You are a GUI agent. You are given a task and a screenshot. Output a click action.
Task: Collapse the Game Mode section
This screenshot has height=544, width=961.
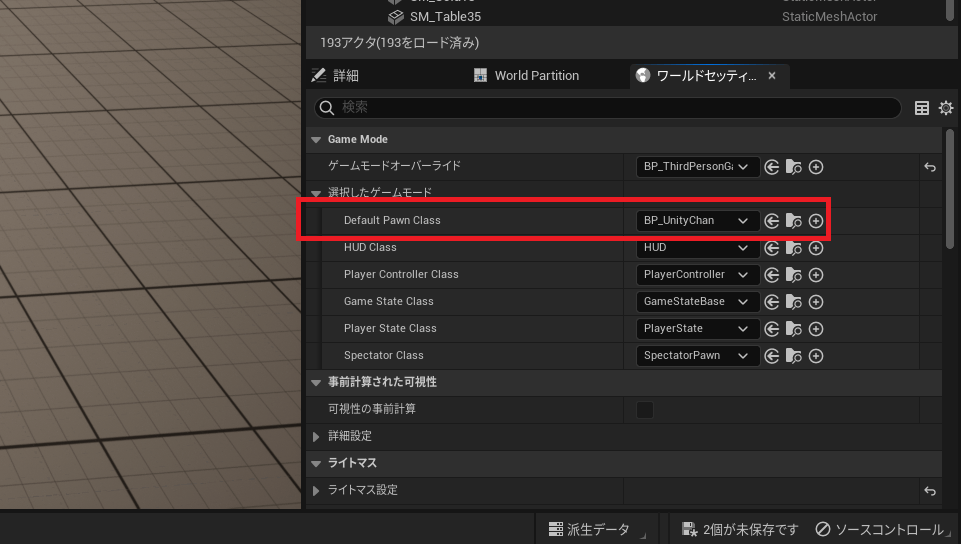[x=316, y=140]
